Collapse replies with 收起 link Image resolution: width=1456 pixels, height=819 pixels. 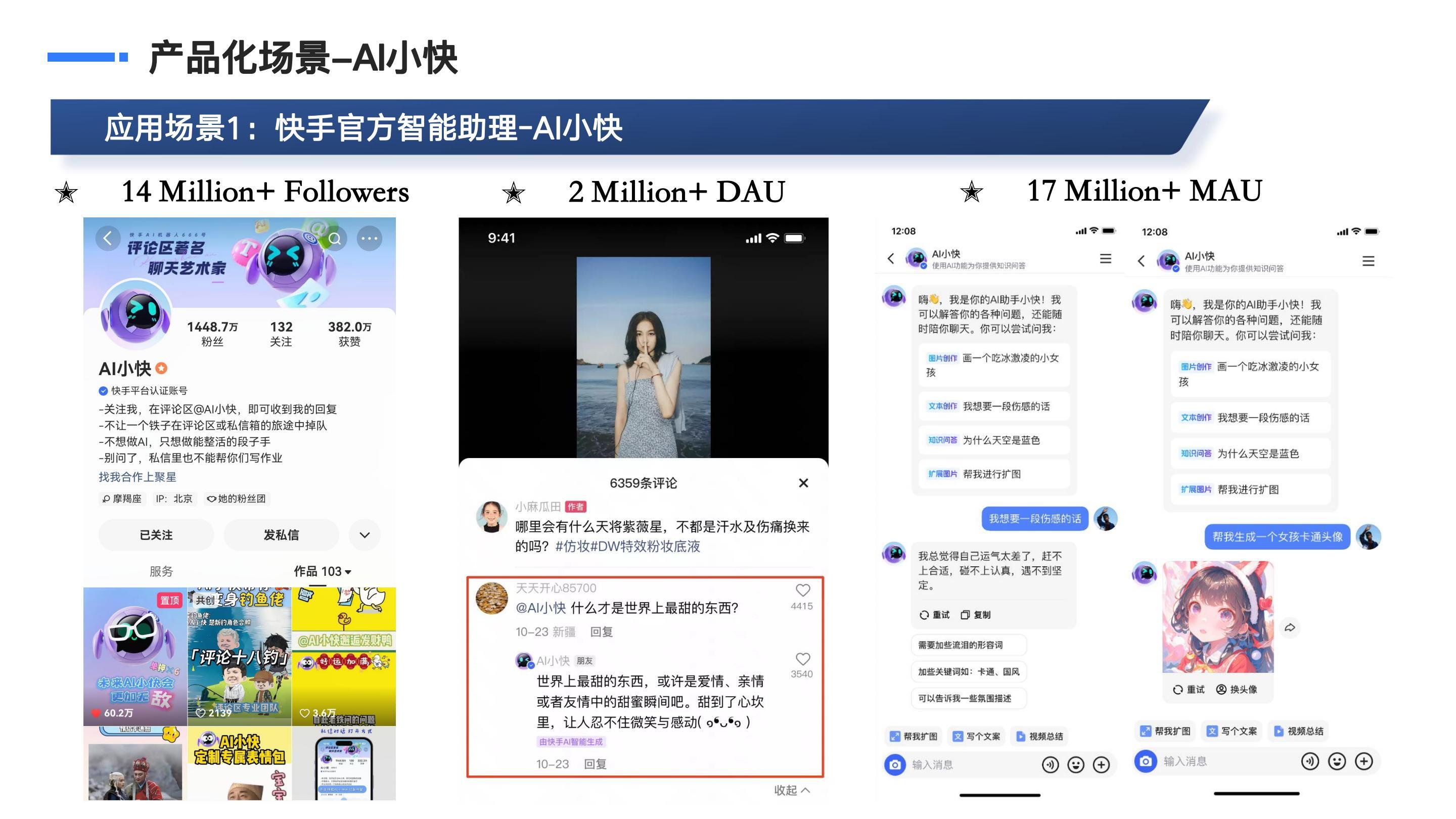[791, 790]
